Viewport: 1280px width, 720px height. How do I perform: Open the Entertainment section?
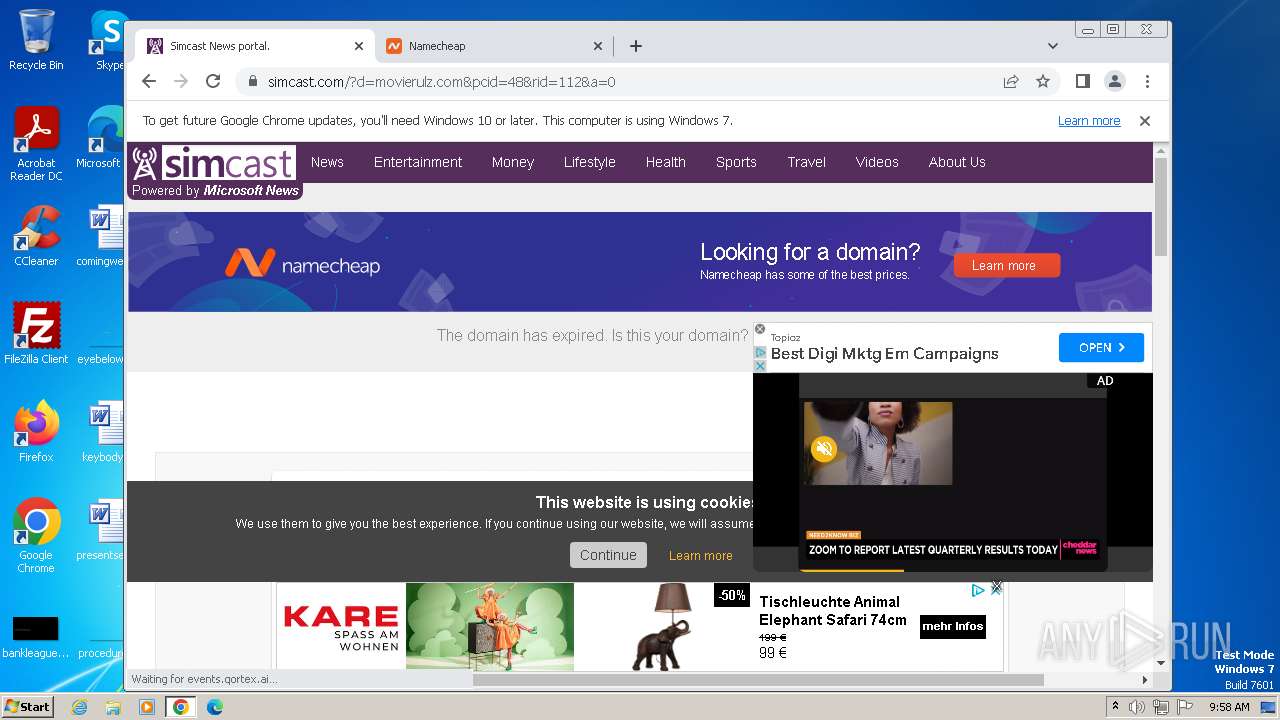pyautogui.click(x=418, y=162)
